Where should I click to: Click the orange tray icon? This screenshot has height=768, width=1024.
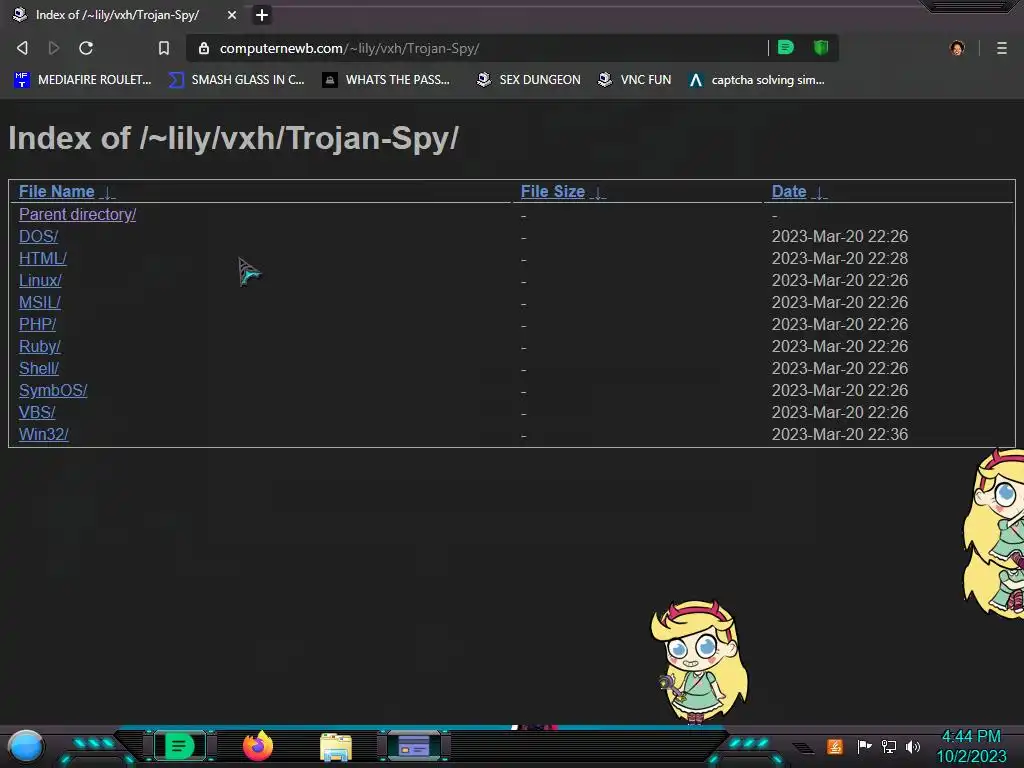[835, 746]
